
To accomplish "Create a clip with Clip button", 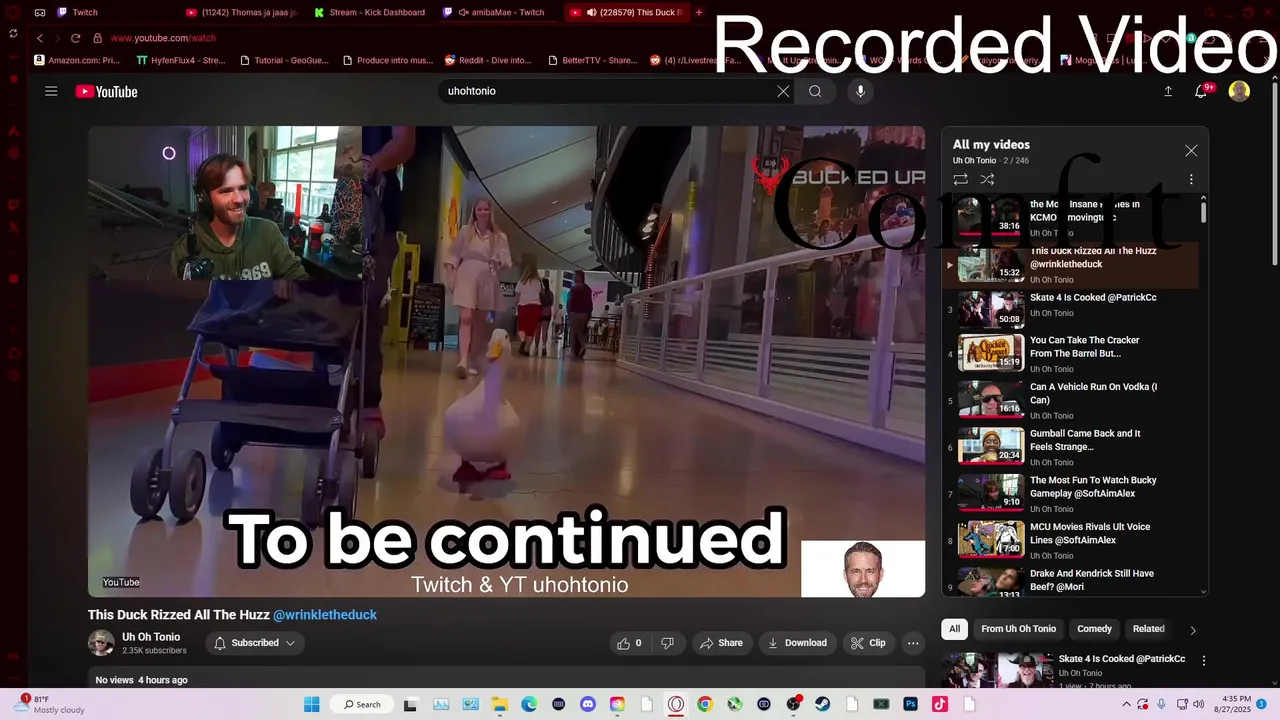I will point(868,643).
